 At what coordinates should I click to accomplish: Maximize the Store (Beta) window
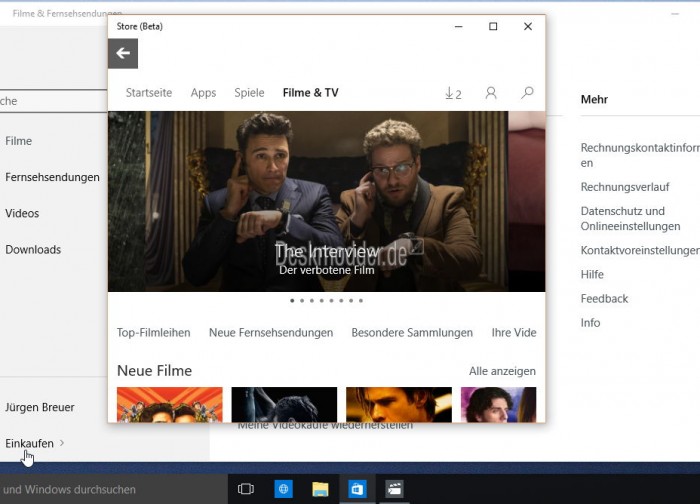click(493, 27)
